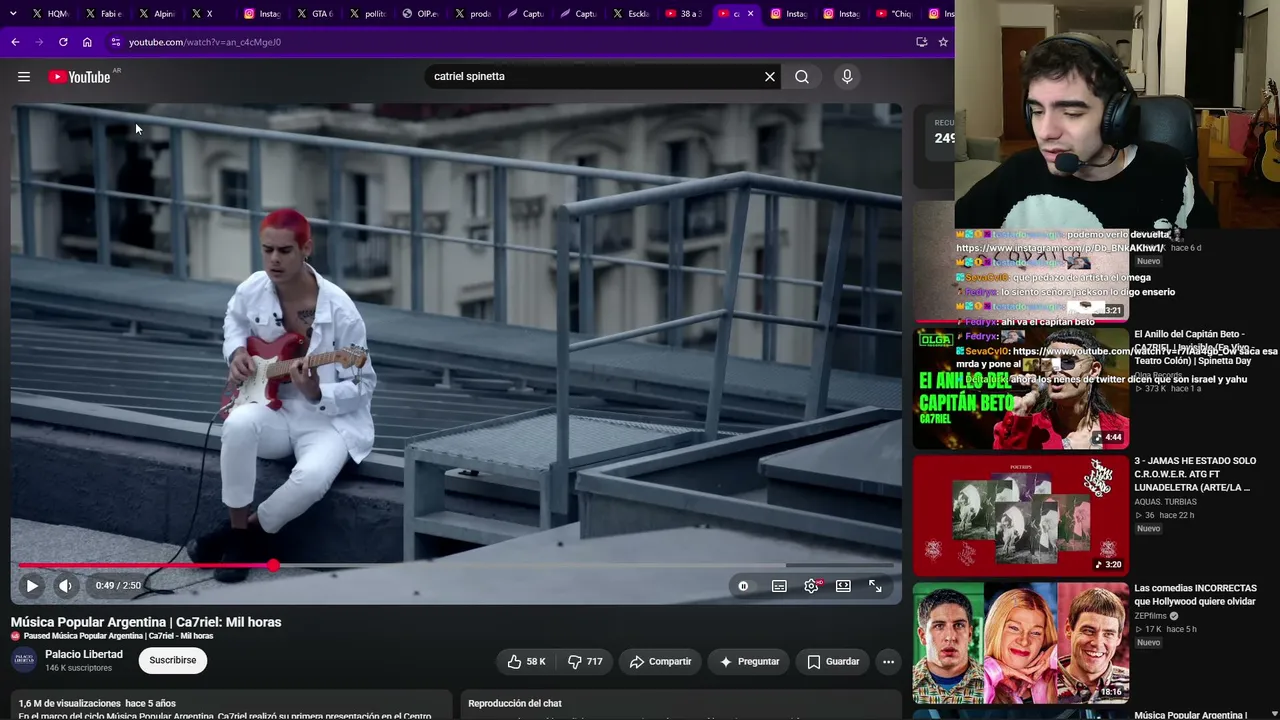The image size is (1280, 720).
Task: Open the more actions three-dot menu
Action: pyautogui.click(x=888, y=661)
